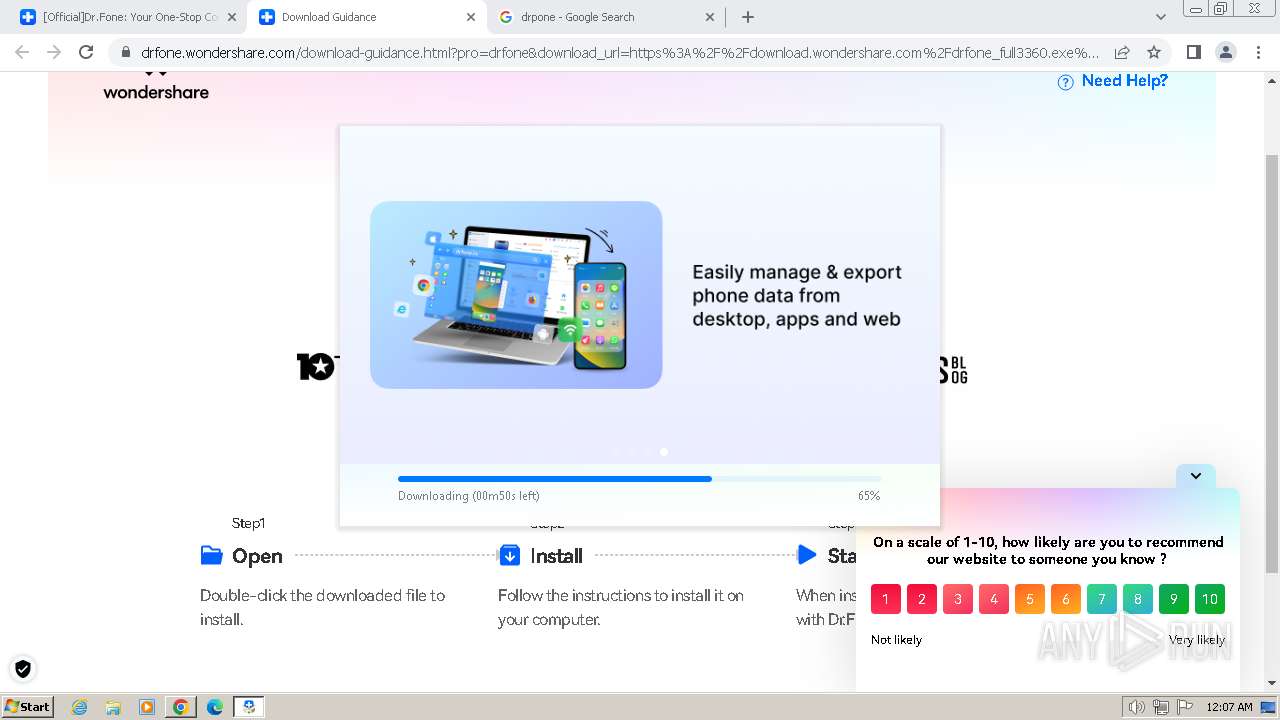Click the browser Forward arrow
The height and width of the screenshot is (720, 1280).
coord(54,52)
